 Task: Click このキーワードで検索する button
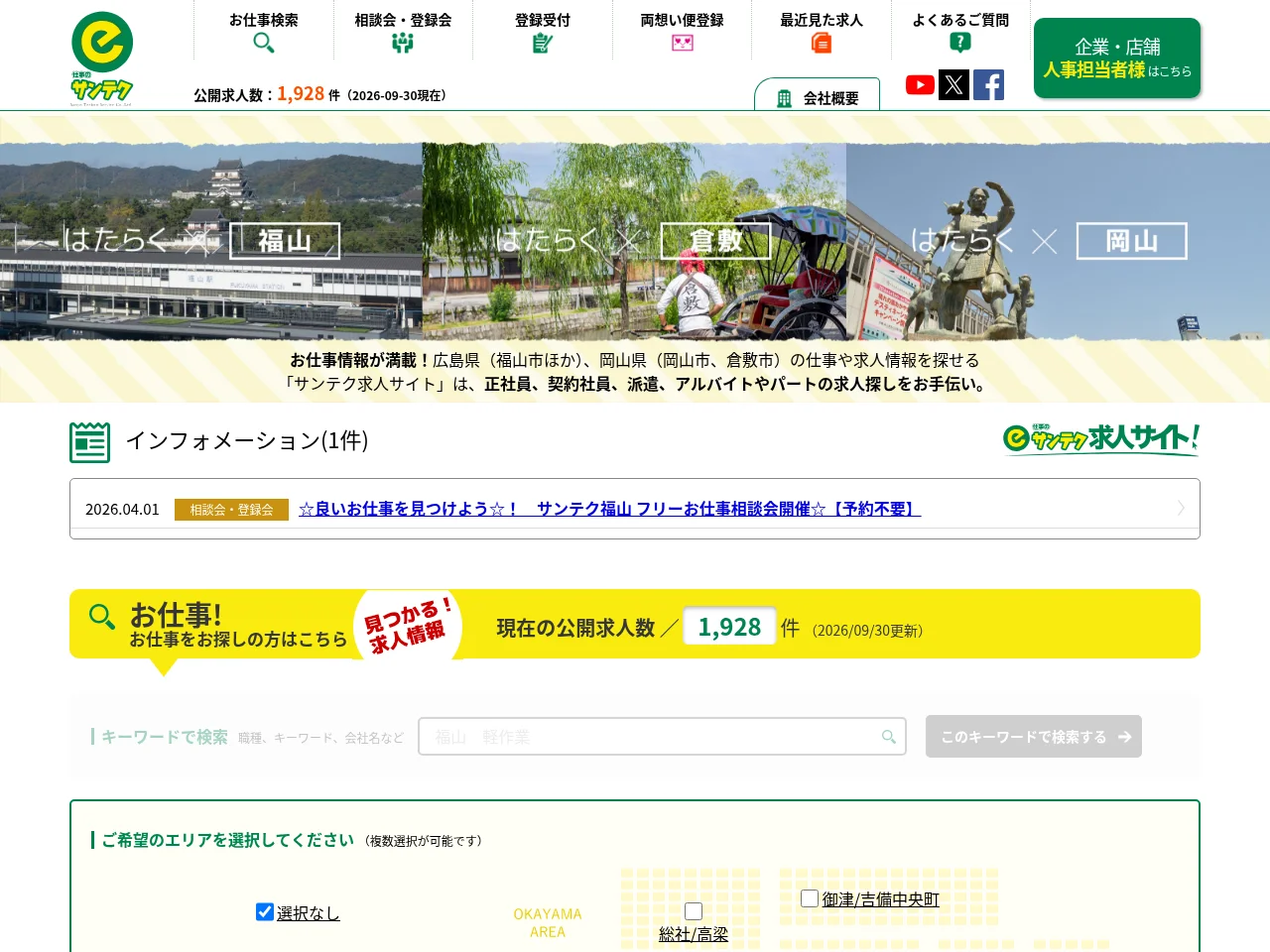[x=1034, y=737]
